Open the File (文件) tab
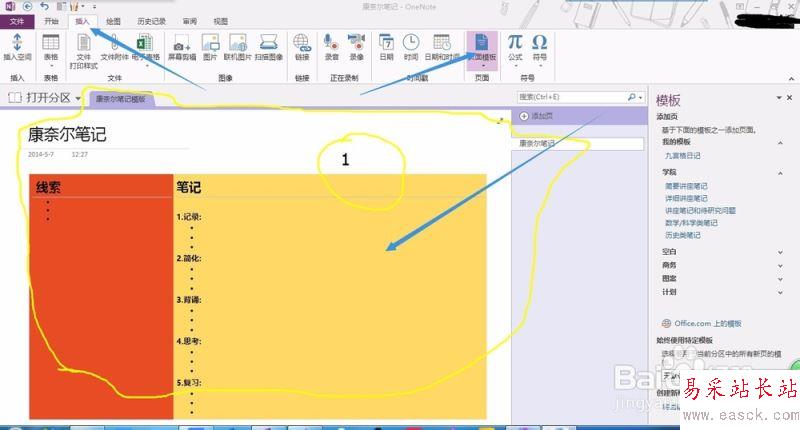 (17, 21)
